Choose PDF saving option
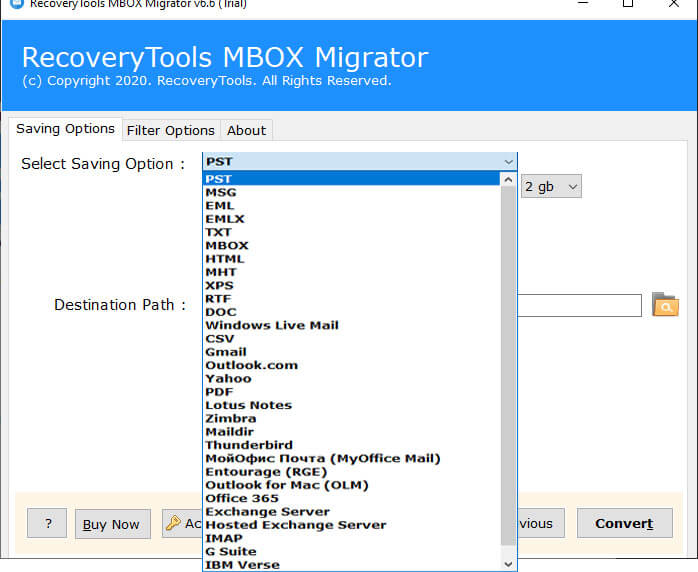The height and width of the screenshot is (572, 698). 352,392
